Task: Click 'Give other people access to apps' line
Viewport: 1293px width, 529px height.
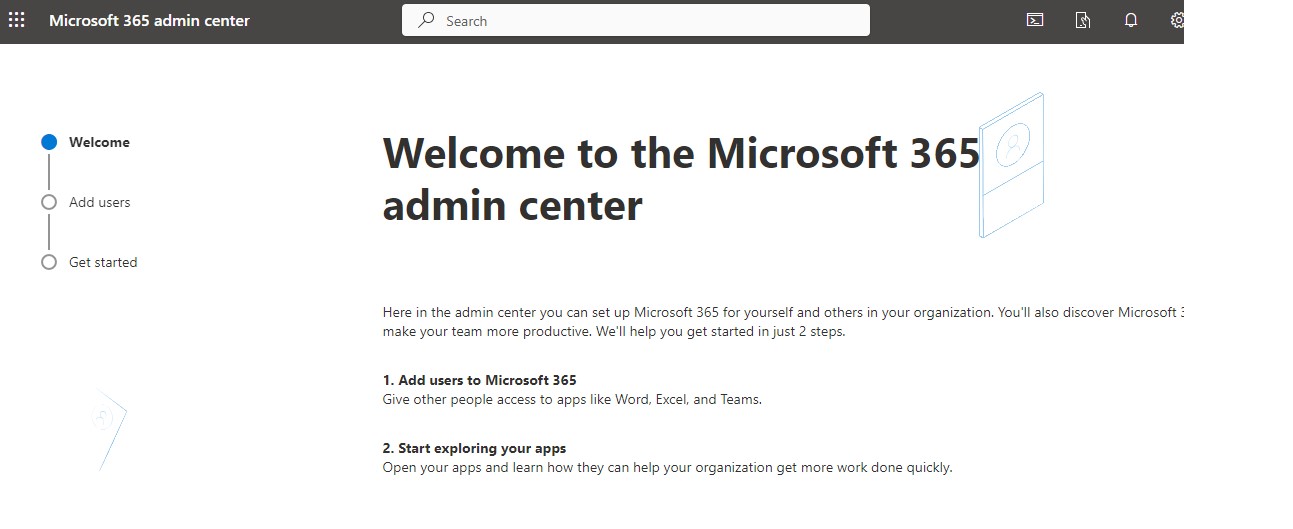Action: pos(572,399)
